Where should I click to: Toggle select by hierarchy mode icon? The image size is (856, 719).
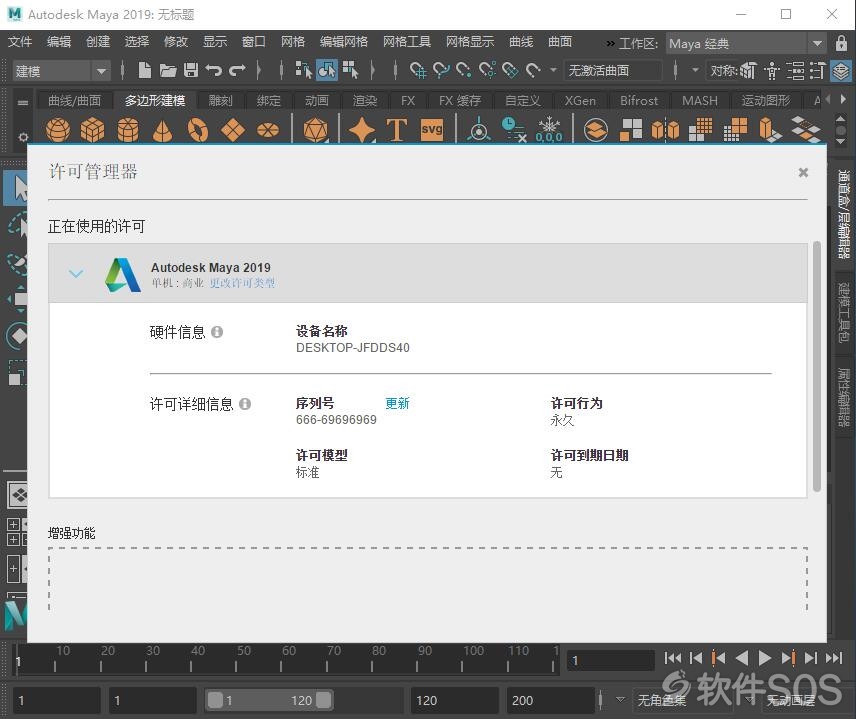304,70
